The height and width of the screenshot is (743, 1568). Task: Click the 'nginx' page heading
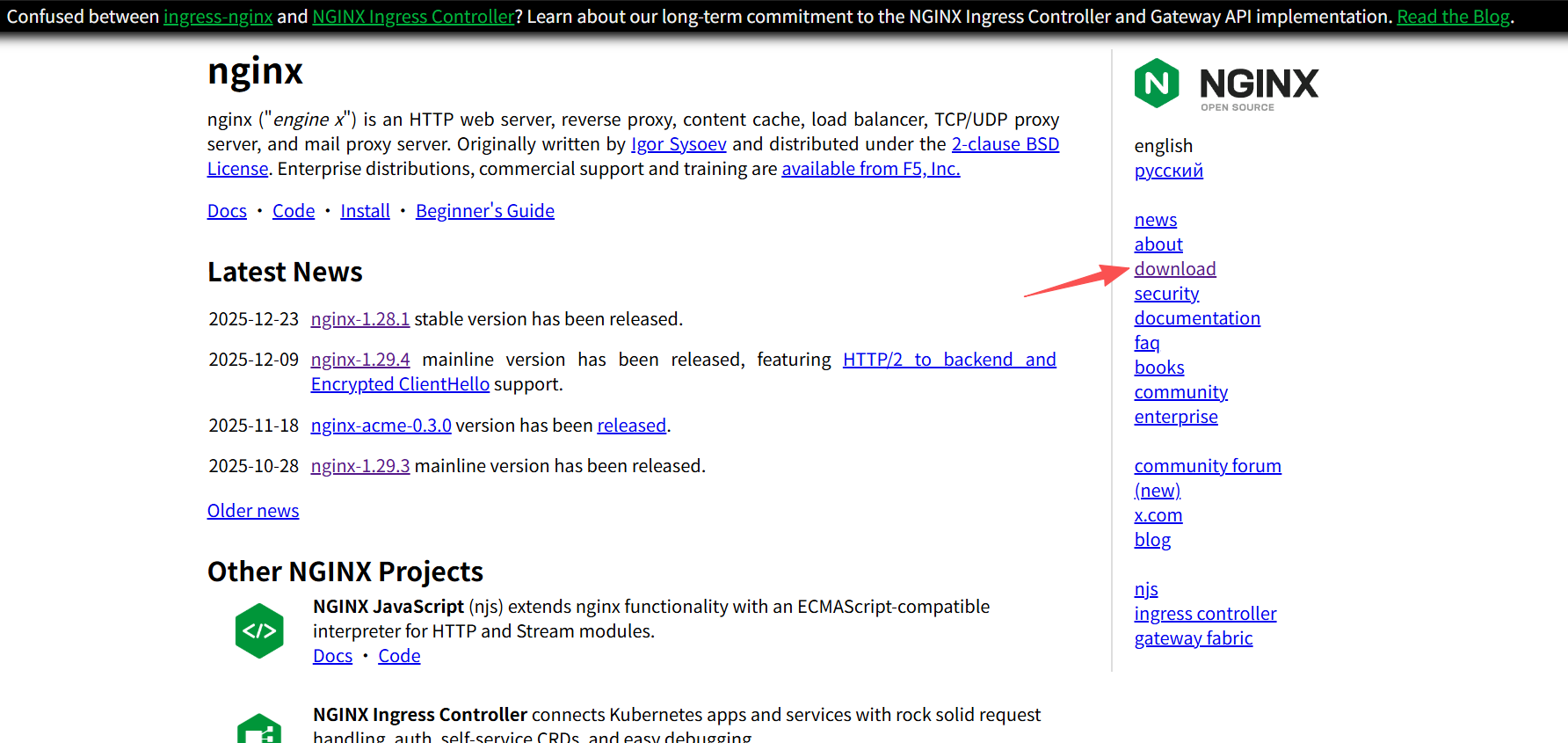pos(255,72)
